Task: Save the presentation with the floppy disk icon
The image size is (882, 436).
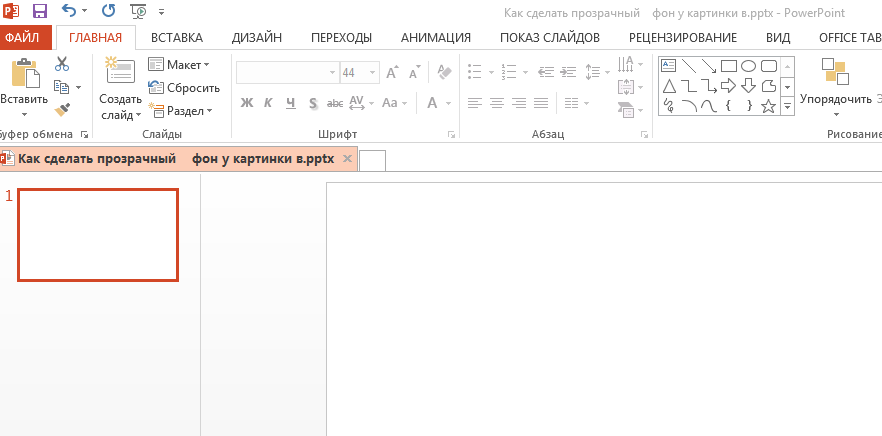Action: pyautogui.click(x=39, y=11)
